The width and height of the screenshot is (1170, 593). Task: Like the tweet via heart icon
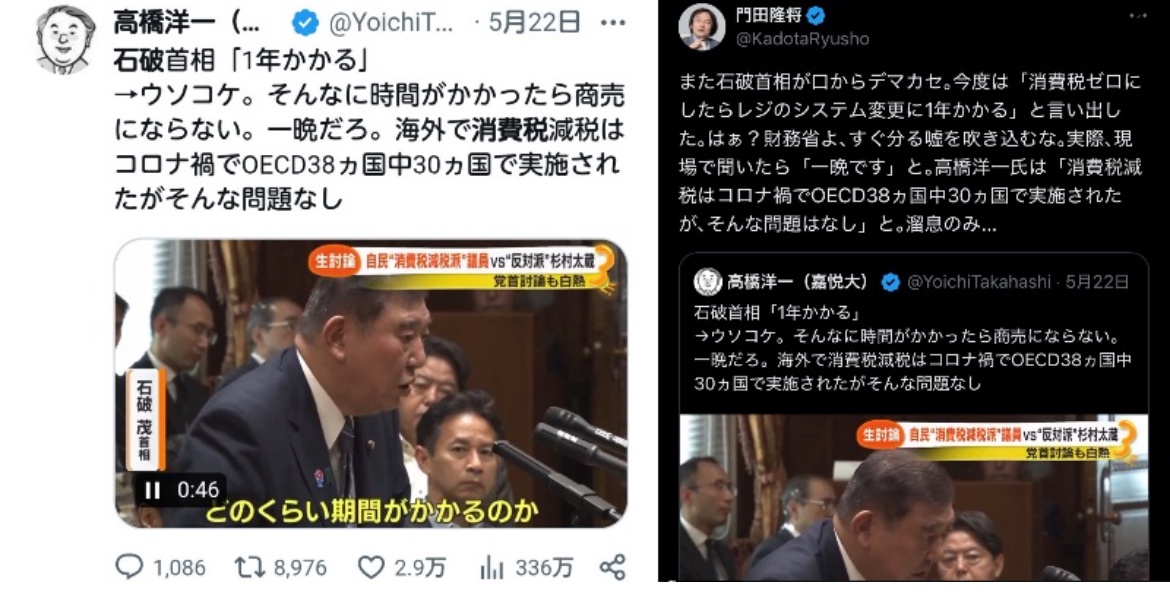click(x=372, y=568)
